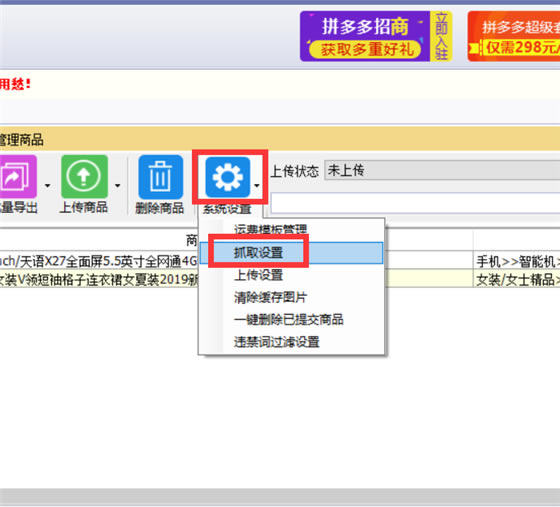Click the empty search field below upload status
This screenshot has height=507, width=560.
(415, 203)
